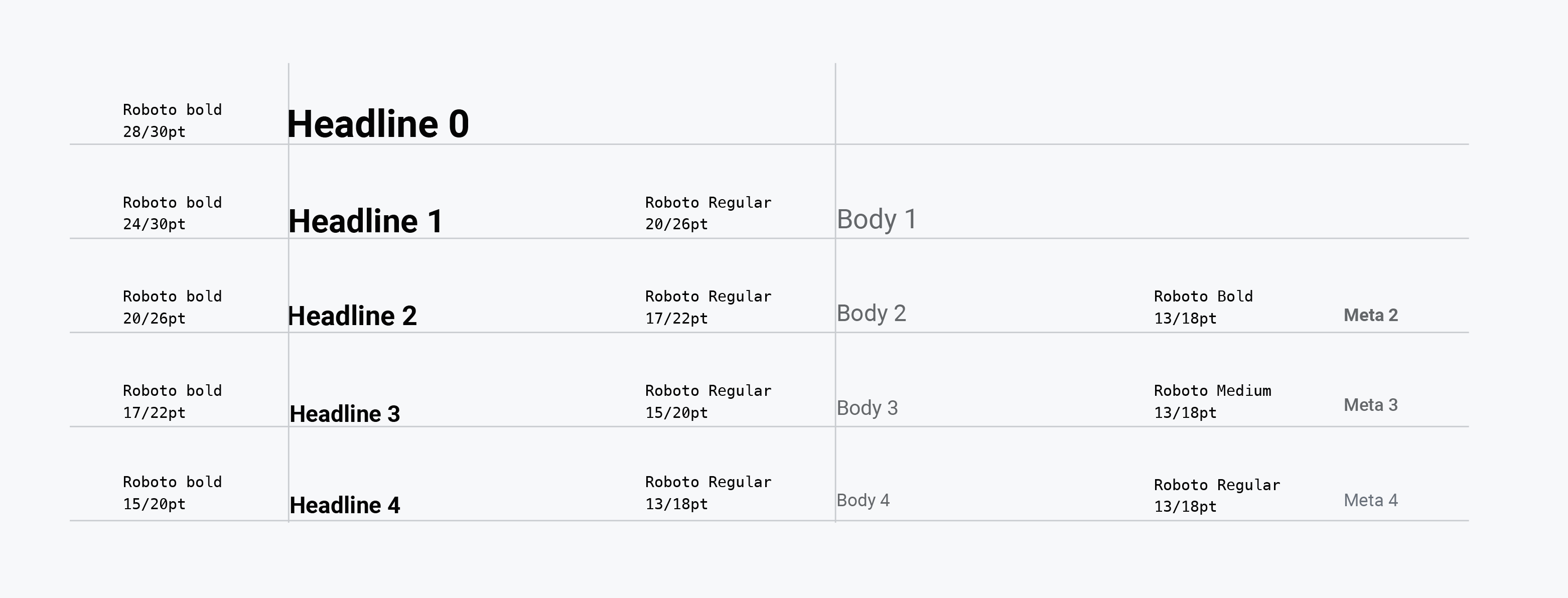
Task: Click the Roboto Regular 20/26pt label
Action: pyautogui.click(x=708, y=213)
